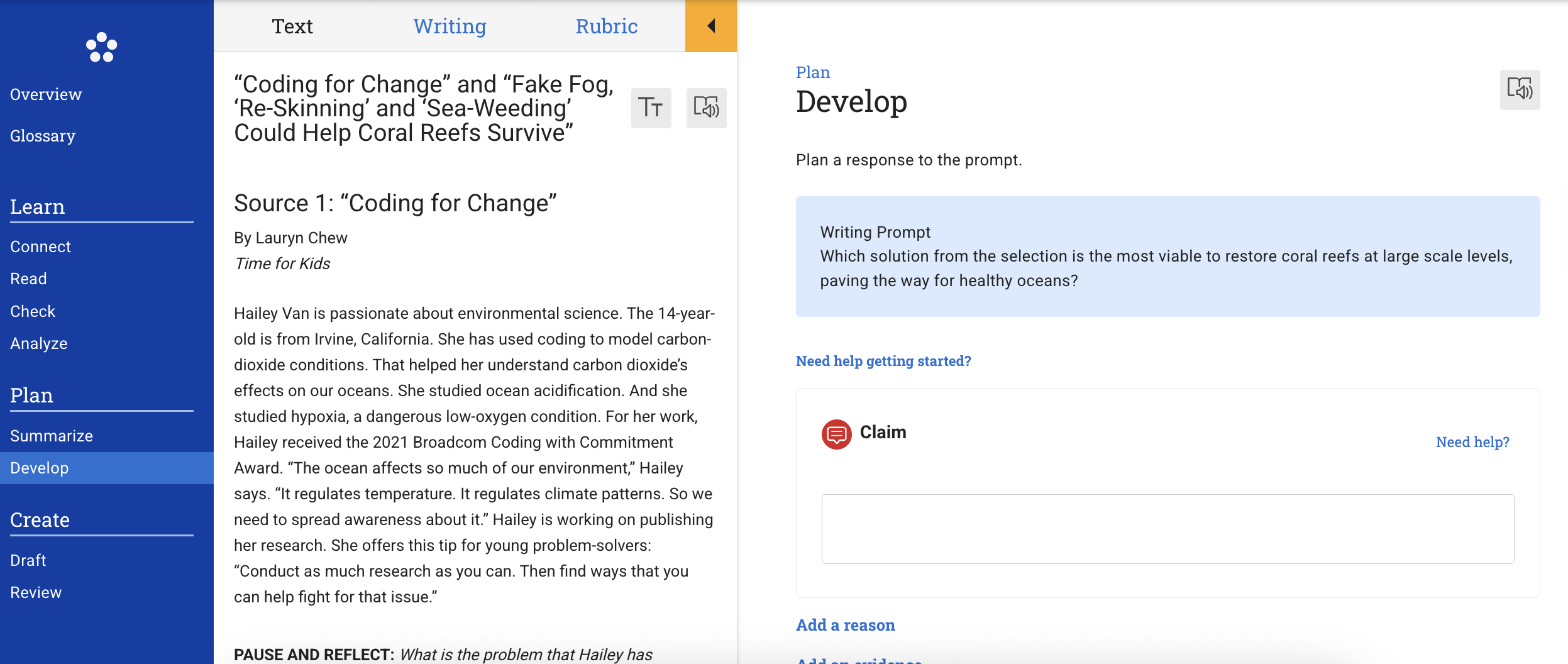This screenshot has width=1568, height=664.
Task: Click the 'Need help getting started?' link
Action: coord(883,361)
